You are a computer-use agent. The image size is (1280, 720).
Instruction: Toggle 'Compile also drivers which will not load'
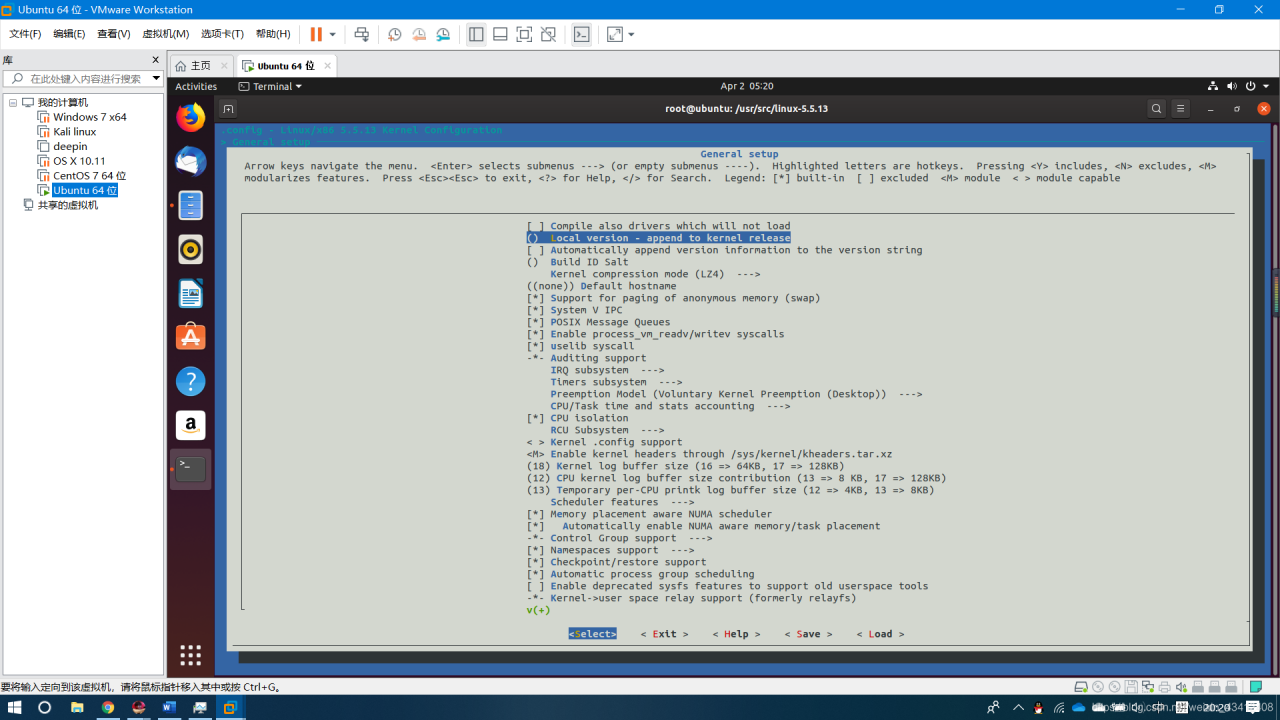pos(658,226)
